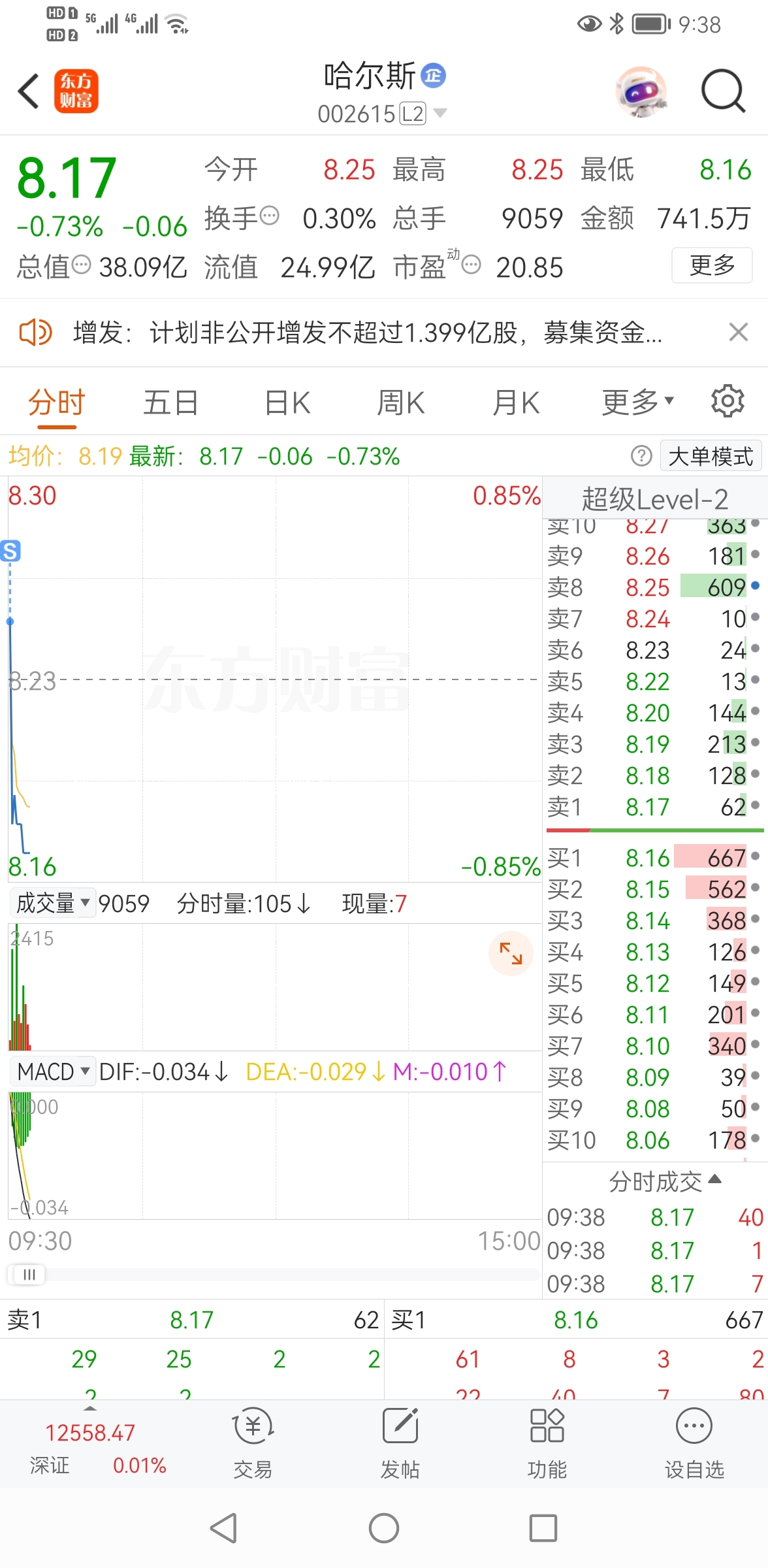Tap the announcement speaker icon

(x=35, y=333)
